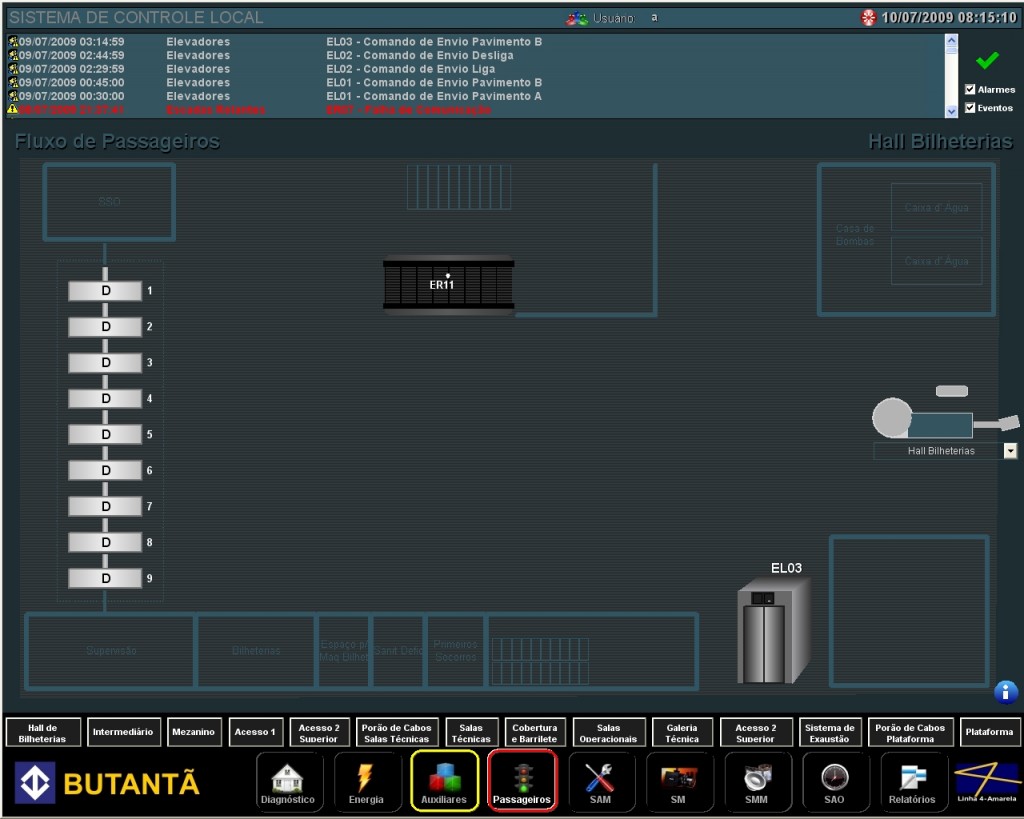The image size is (1024, 819).
Task: Click the Metro logo beside BUTANTÃ
Action: [x=35, y=782]
